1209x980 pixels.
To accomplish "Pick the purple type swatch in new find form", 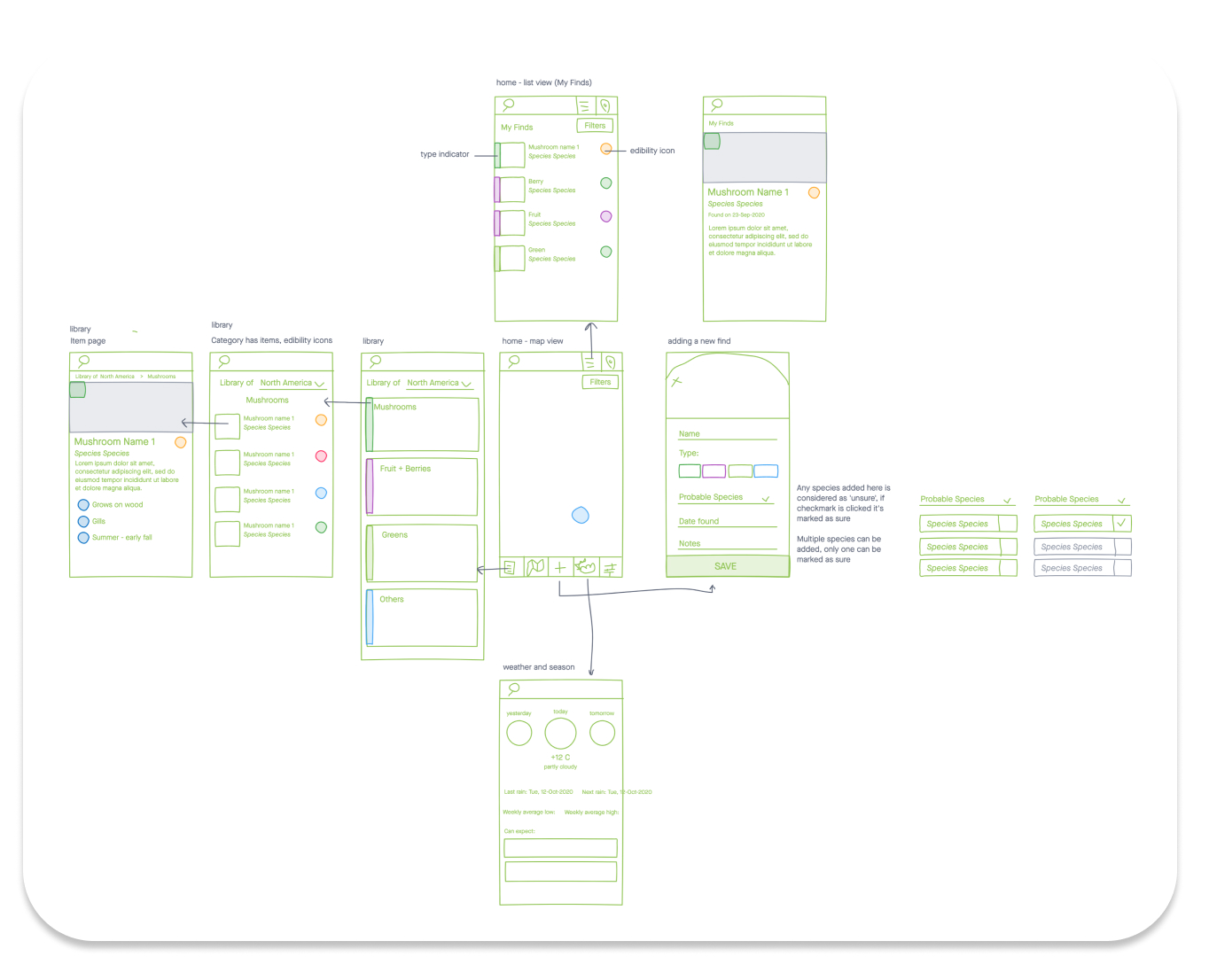I will click(x=714, y=471).
